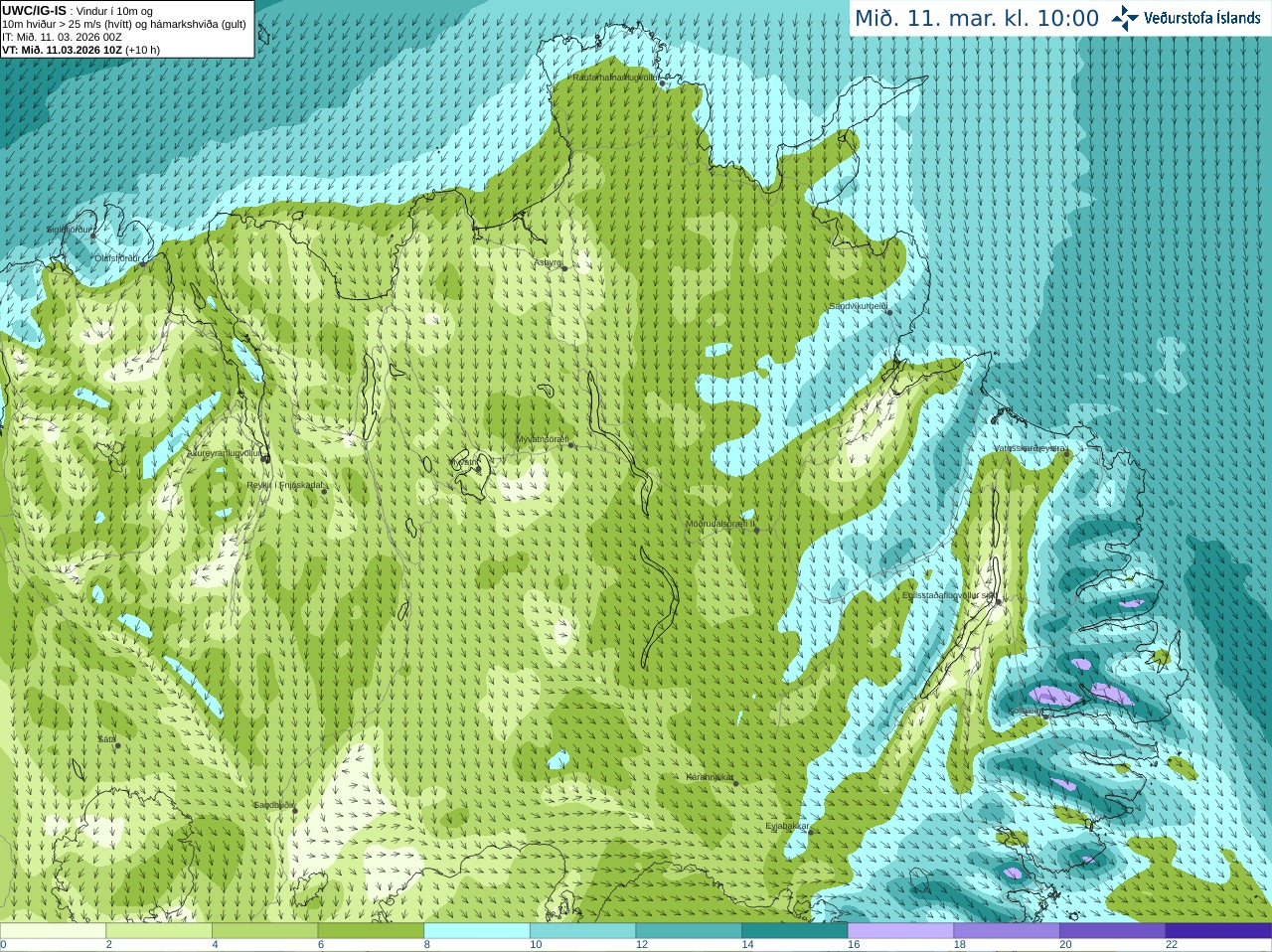Click the 2–4 m/s legend swatch
Viewport: 1272px width, 952px height.
tap(159, 931)
